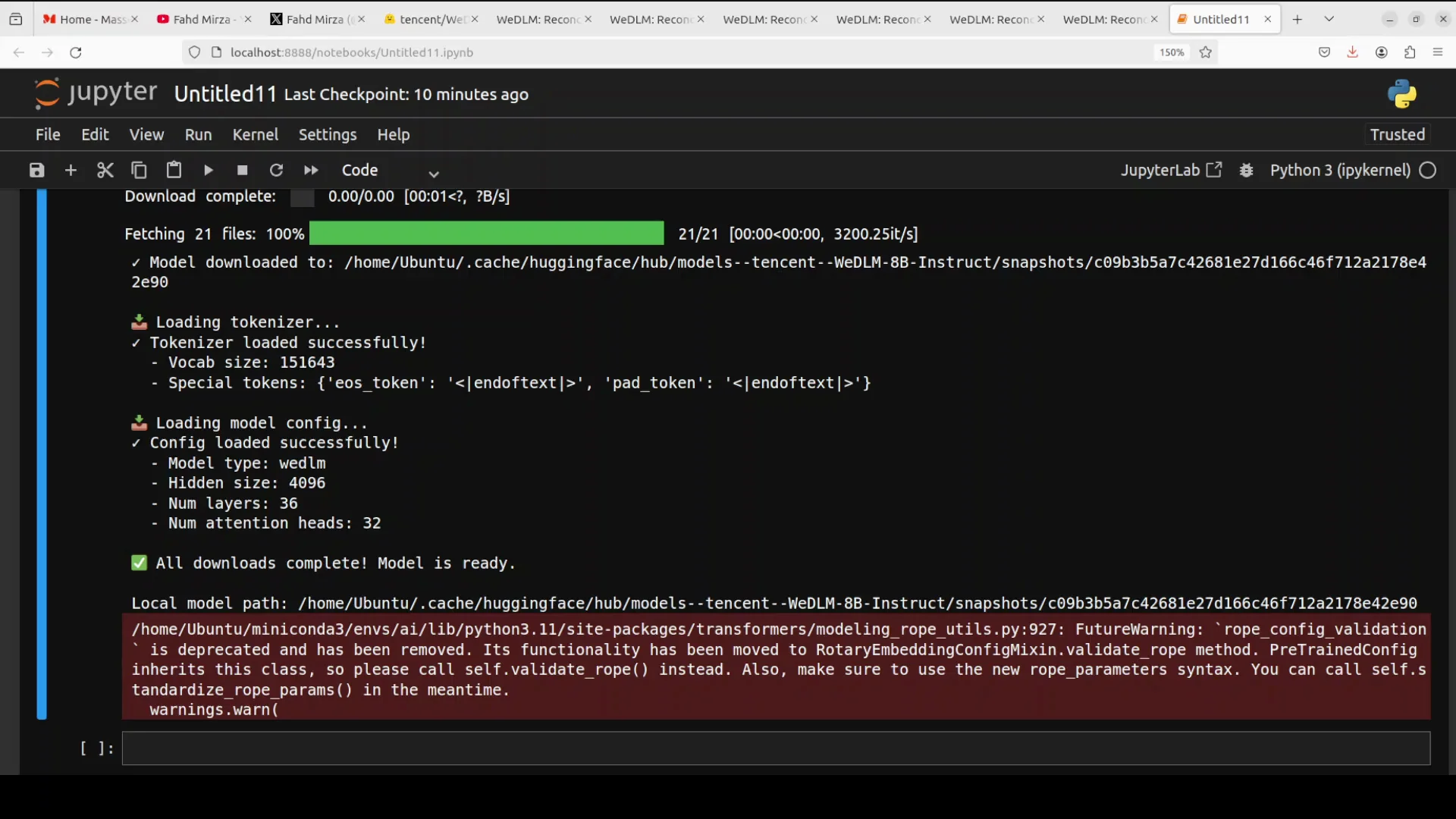The image size is (1456, 819).
Task: Open notebook in JupyterLab link
Action: tap(1171, 170)
